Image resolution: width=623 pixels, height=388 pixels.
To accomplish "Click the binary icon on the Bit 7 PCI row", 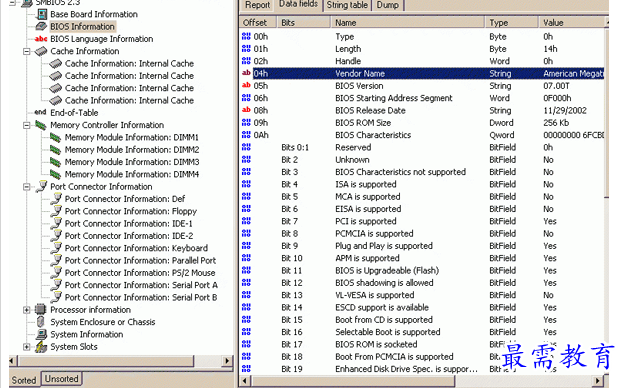I will click(246, 221).
